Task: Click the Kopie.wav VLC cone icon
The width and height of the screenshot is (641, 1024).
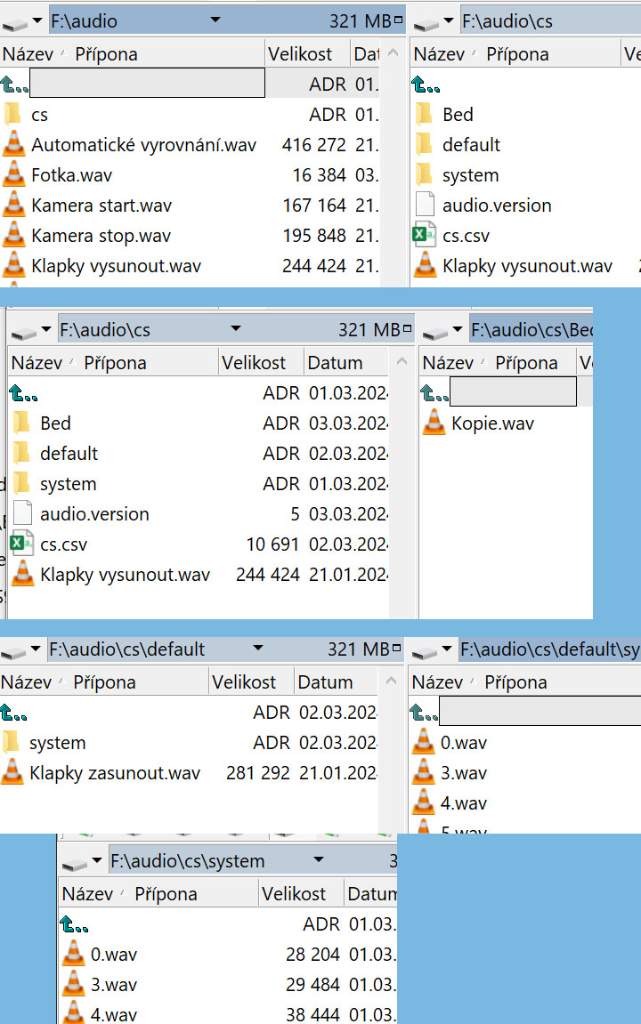Action: tap(434, 423)
